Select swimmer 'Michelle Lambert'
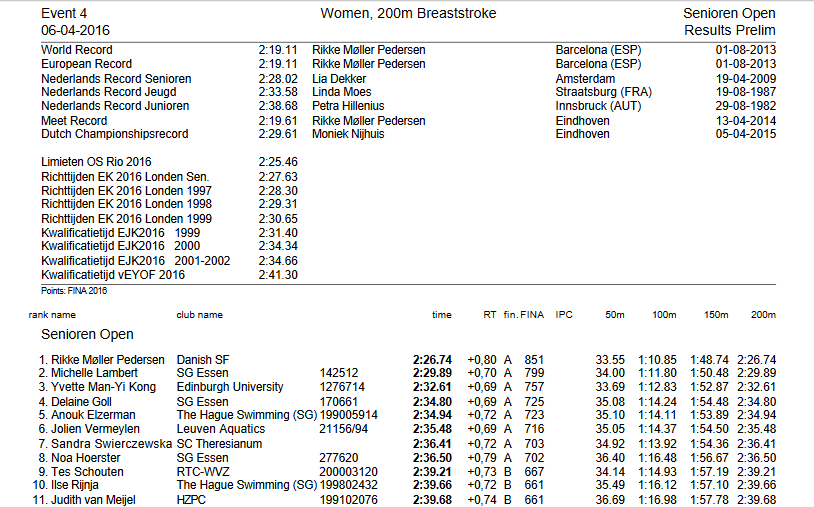814x507 pixels. (x=94, y=373)
